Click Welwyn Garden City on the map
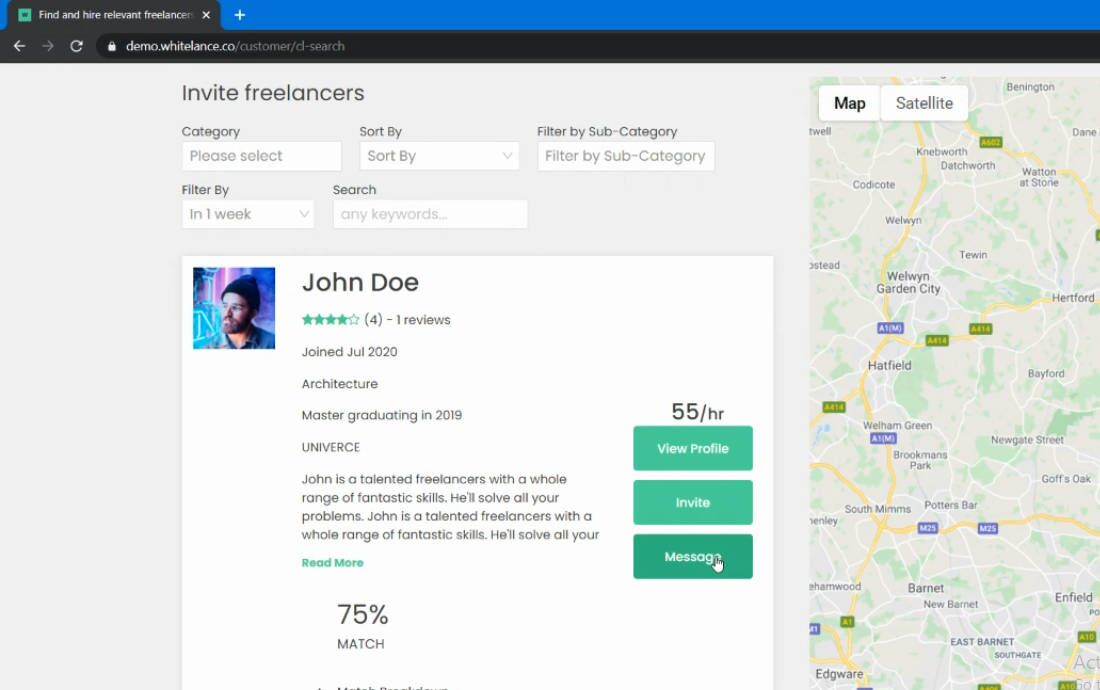The height and width of the screenshot is (690, 1100). [x=908, y=283]
